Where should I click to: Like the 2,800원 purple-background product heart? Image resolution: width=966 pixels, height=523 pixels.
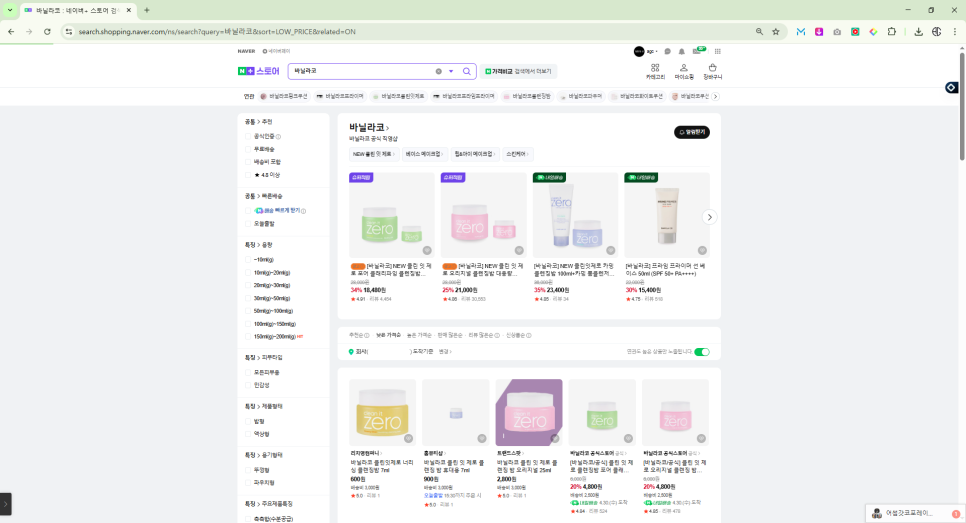click(555, 439)
